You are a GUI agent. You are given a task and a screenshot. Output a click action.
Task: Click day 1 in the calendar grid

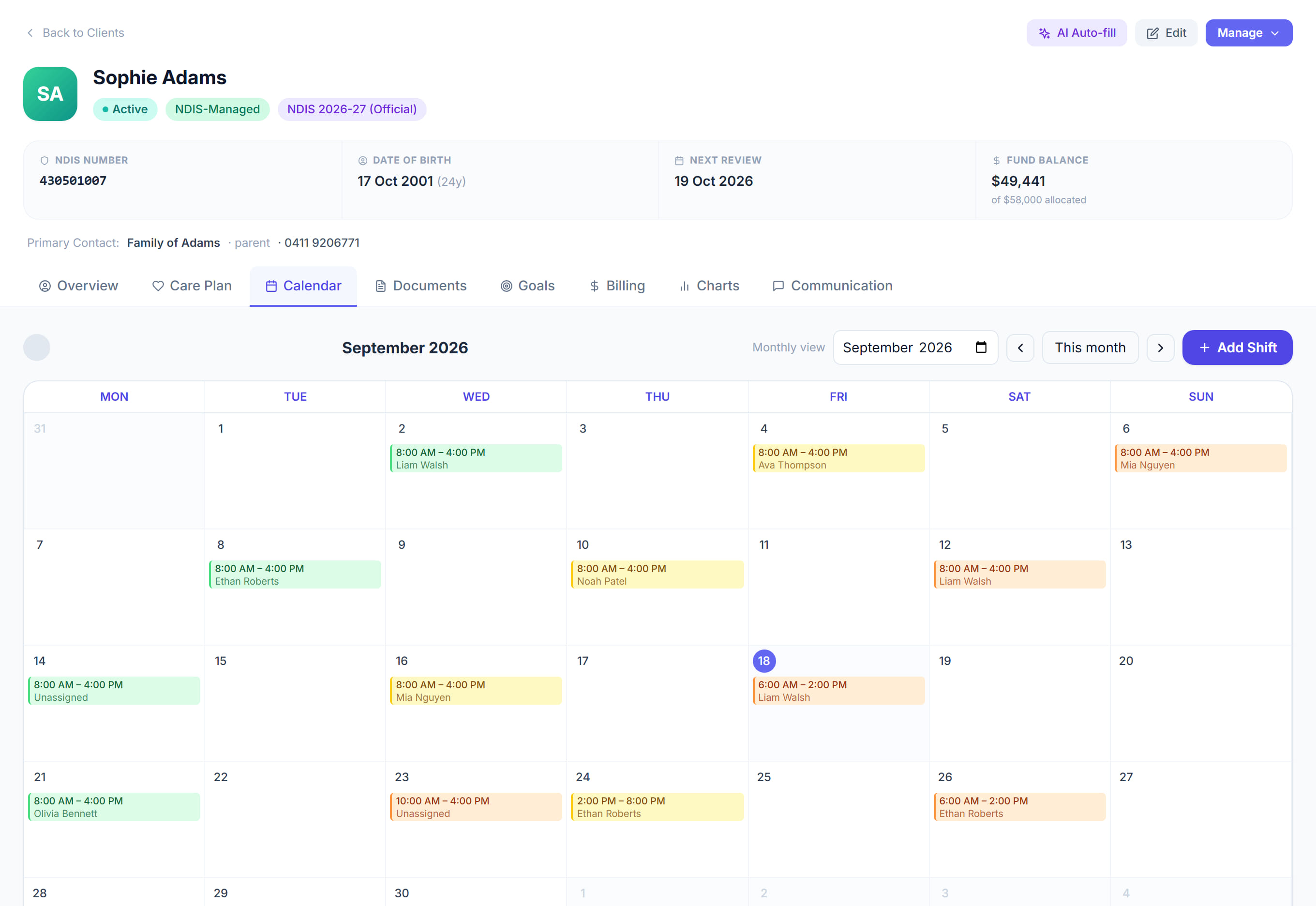coord(221,429)
